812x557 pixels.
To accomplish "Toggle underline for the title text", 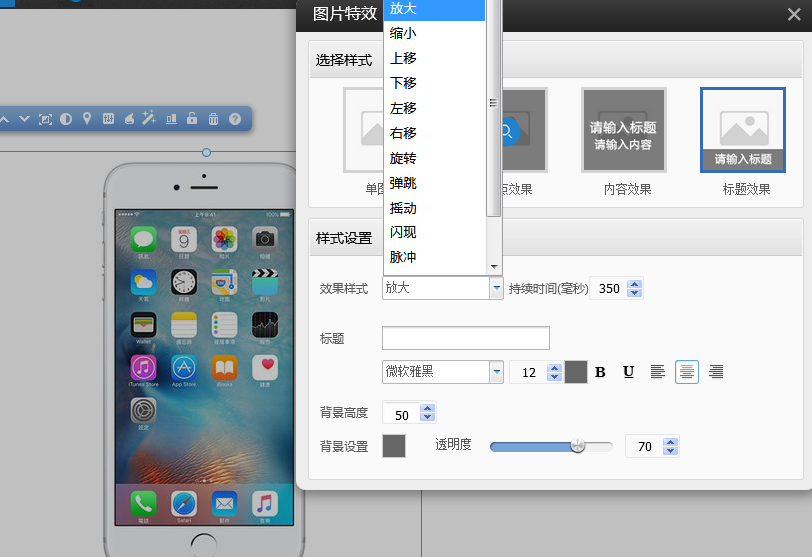I will pos(629,372).
